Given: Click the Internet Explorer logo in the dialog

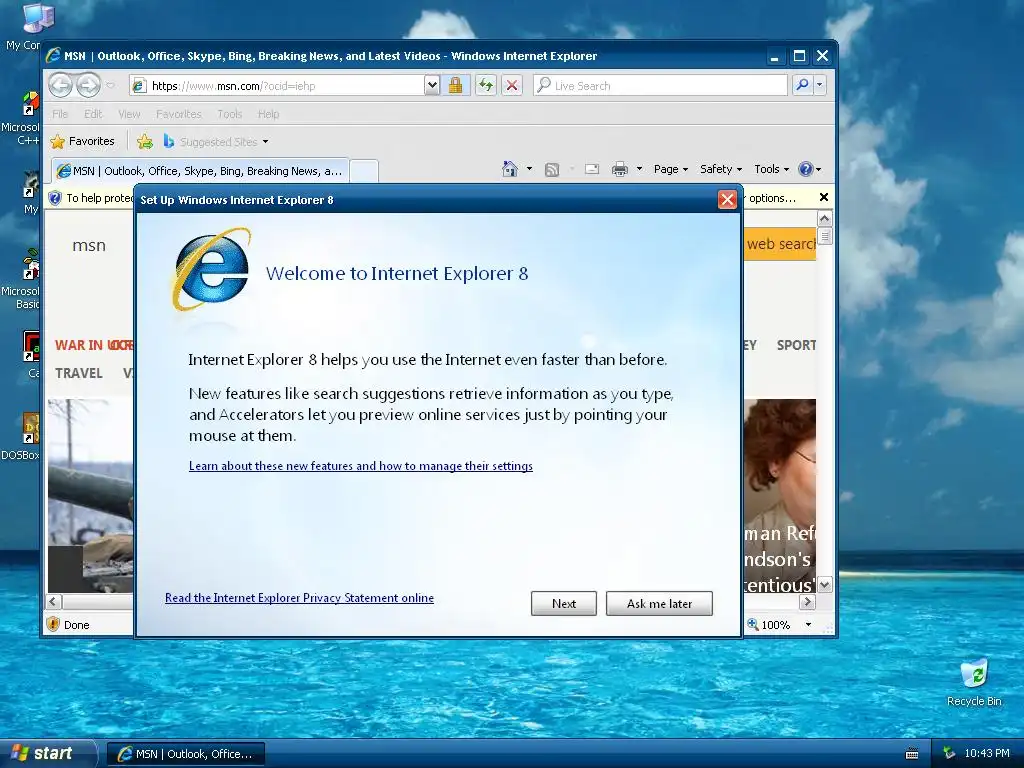Looking at the screenshot, I should click(x=211, y=268).
